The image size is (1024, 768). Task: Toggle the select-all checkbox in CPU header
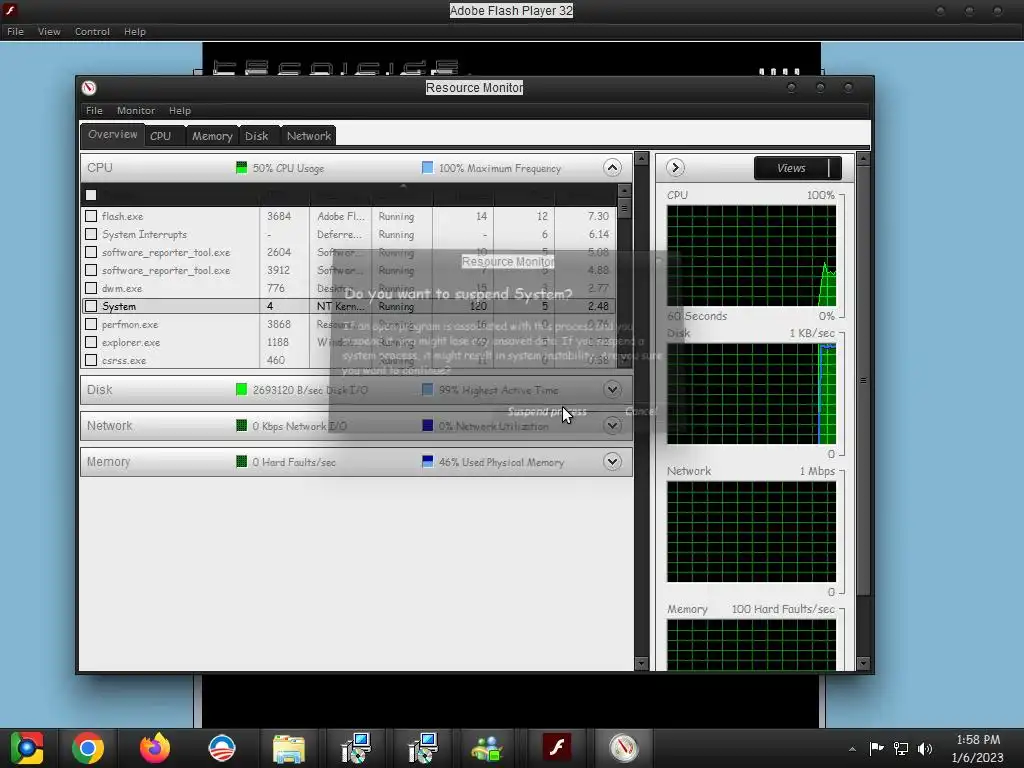click(91, 195)
